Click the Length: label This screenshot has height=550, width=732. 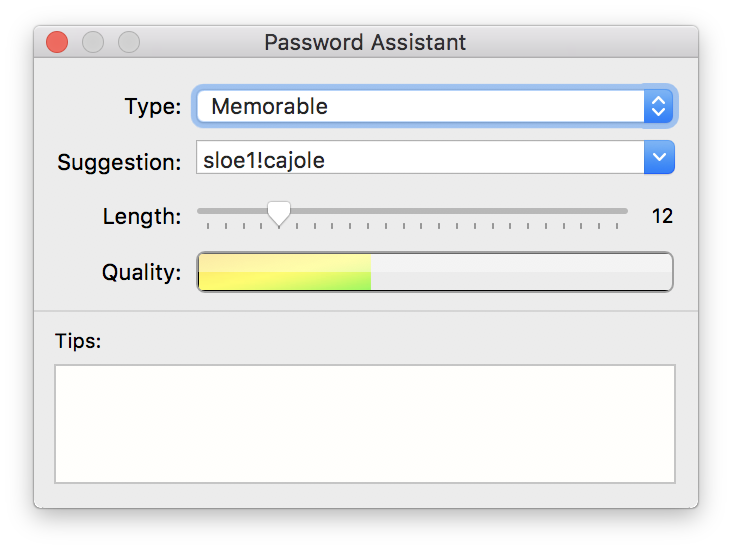pyautogui.click(x=142, y=216)
